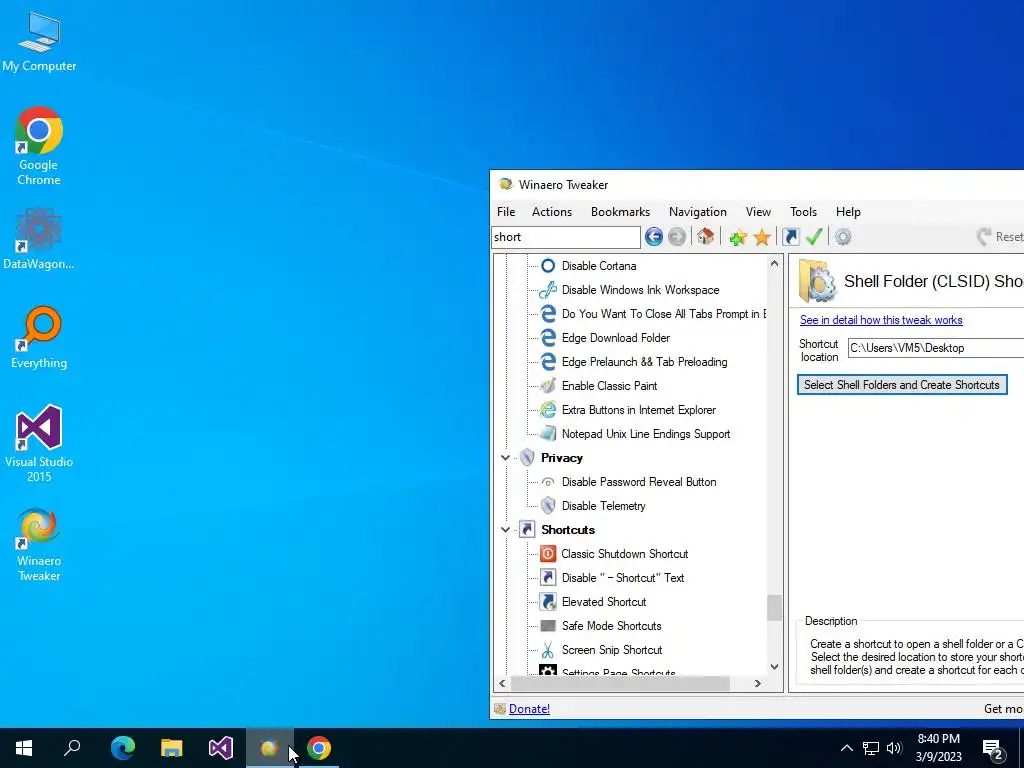Open Microsoft Edge from taskbar
The width and height of the screenshot is (1024, 768).
pos(123,748)
